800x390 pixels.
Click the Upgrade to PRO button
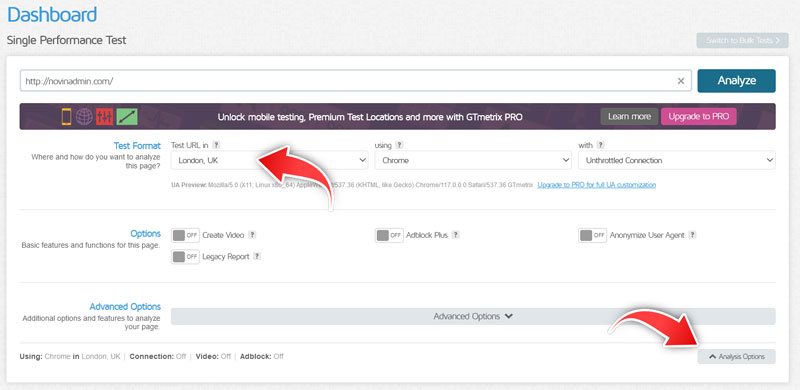click(698, 116)
